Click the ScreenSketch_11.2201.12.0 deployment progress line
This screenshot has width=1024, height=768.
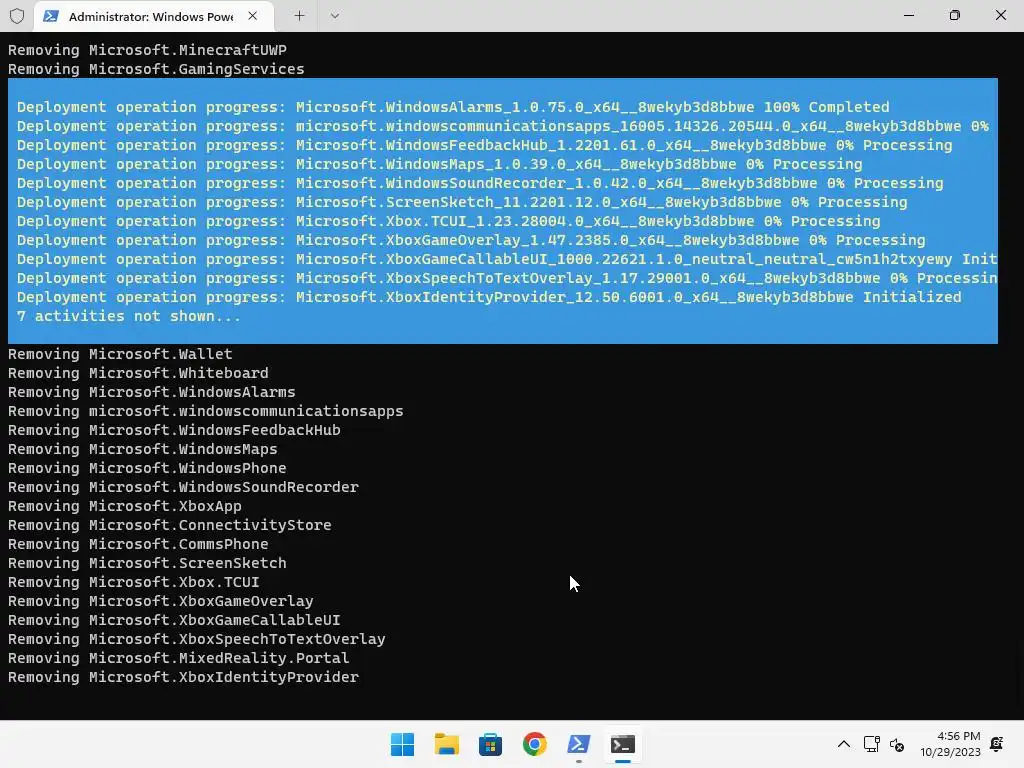[462, 202]
